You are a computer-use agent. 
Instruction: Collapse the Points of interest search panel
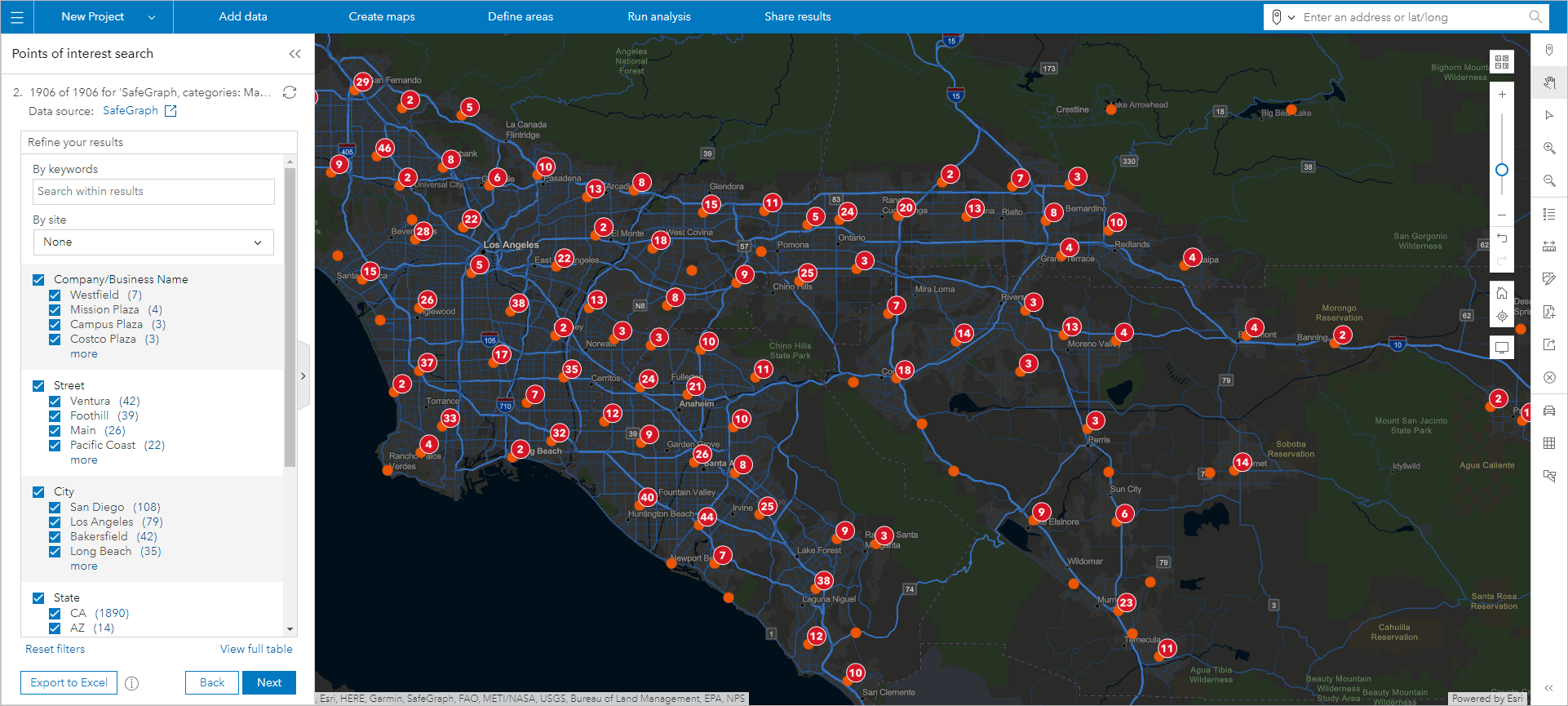pos(295,54)
